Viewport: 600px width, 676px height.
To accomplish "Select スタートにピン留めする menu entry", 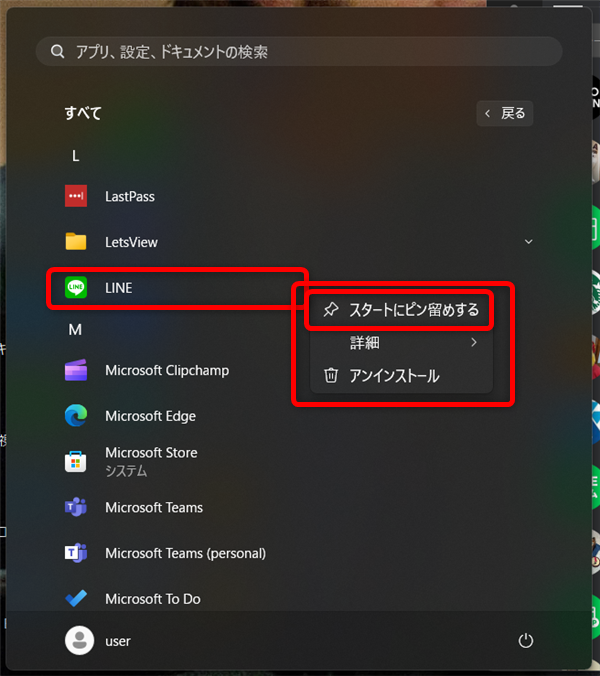I will pyautogui.click(x=401, y=310).
